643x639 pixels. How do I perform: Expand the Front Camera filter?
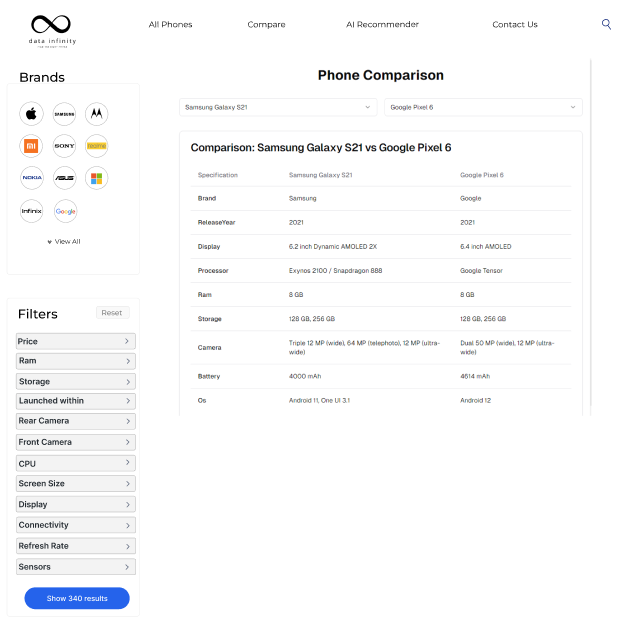coord(76,442)
